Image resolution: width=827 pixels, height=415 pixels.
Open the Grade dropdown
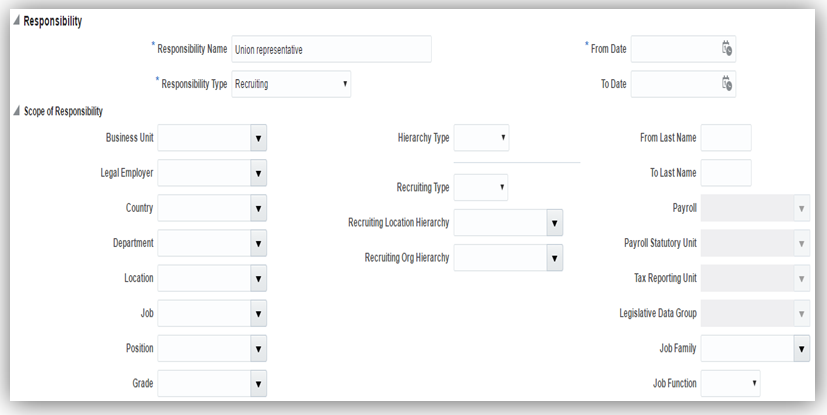coord(257,383)
